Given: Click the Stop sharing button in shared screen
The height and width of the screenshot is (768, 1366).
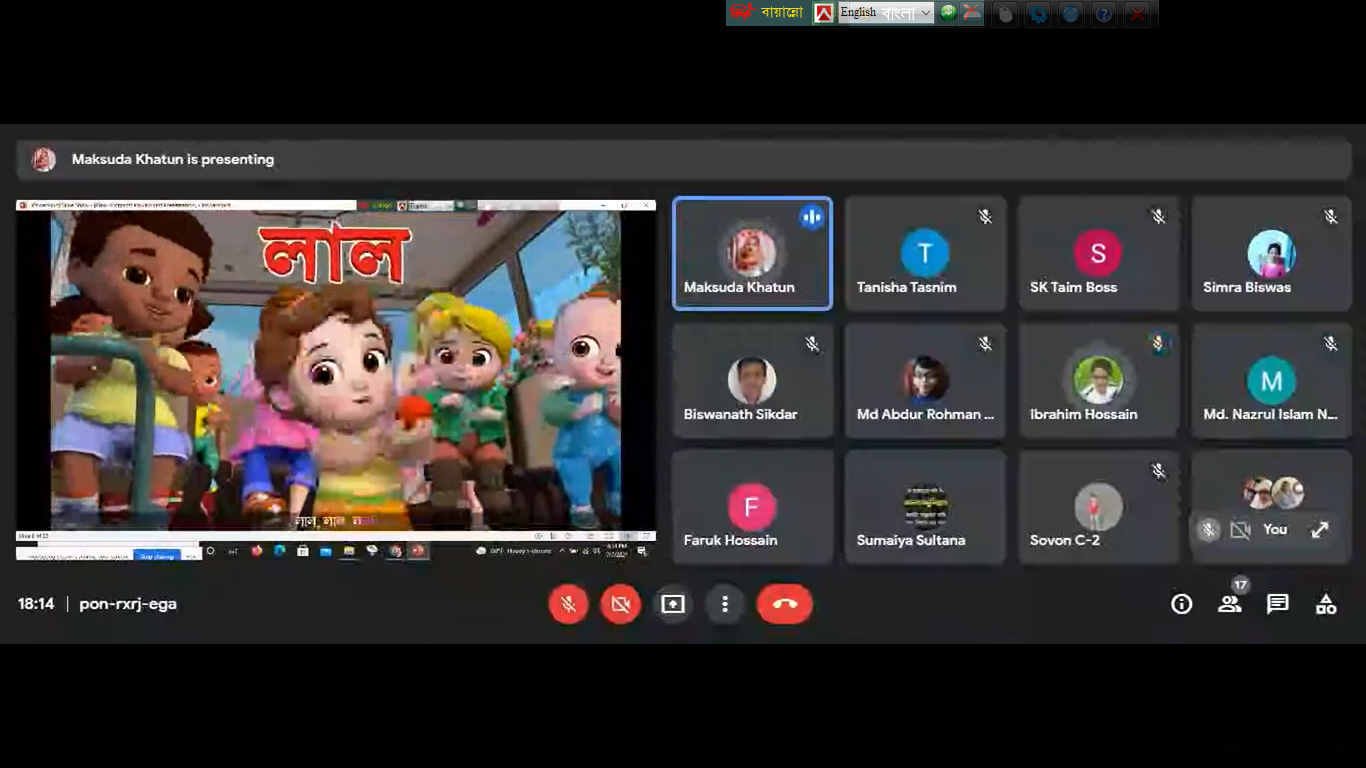Looking at the screenshot, I should click(x=157, y=556).
